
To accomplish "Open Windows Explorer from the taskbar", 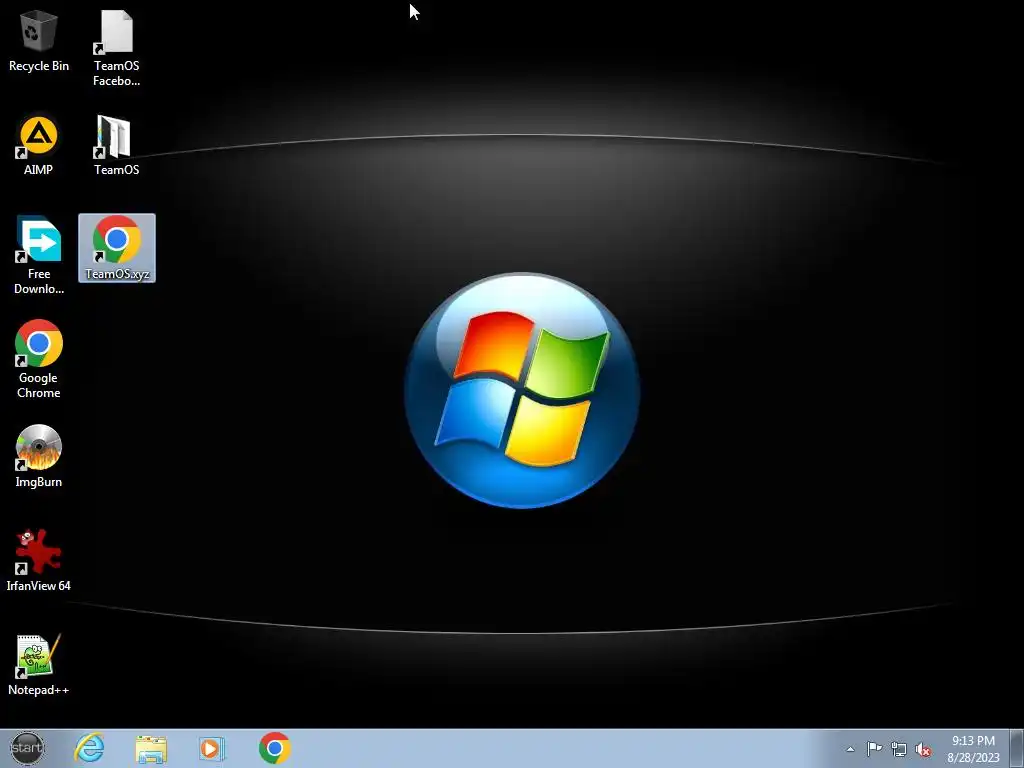I will point(151,748).
